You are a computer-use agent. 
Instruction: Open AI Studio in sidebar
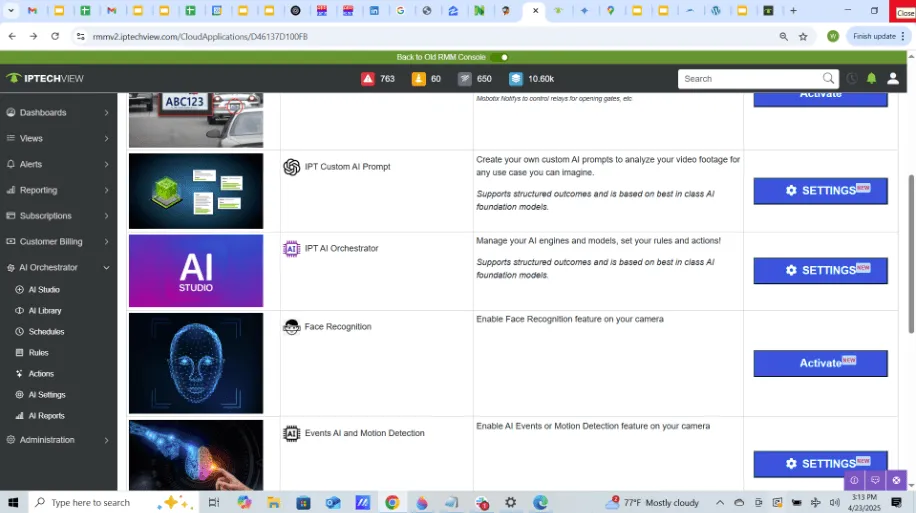click(x=44, y=290)
